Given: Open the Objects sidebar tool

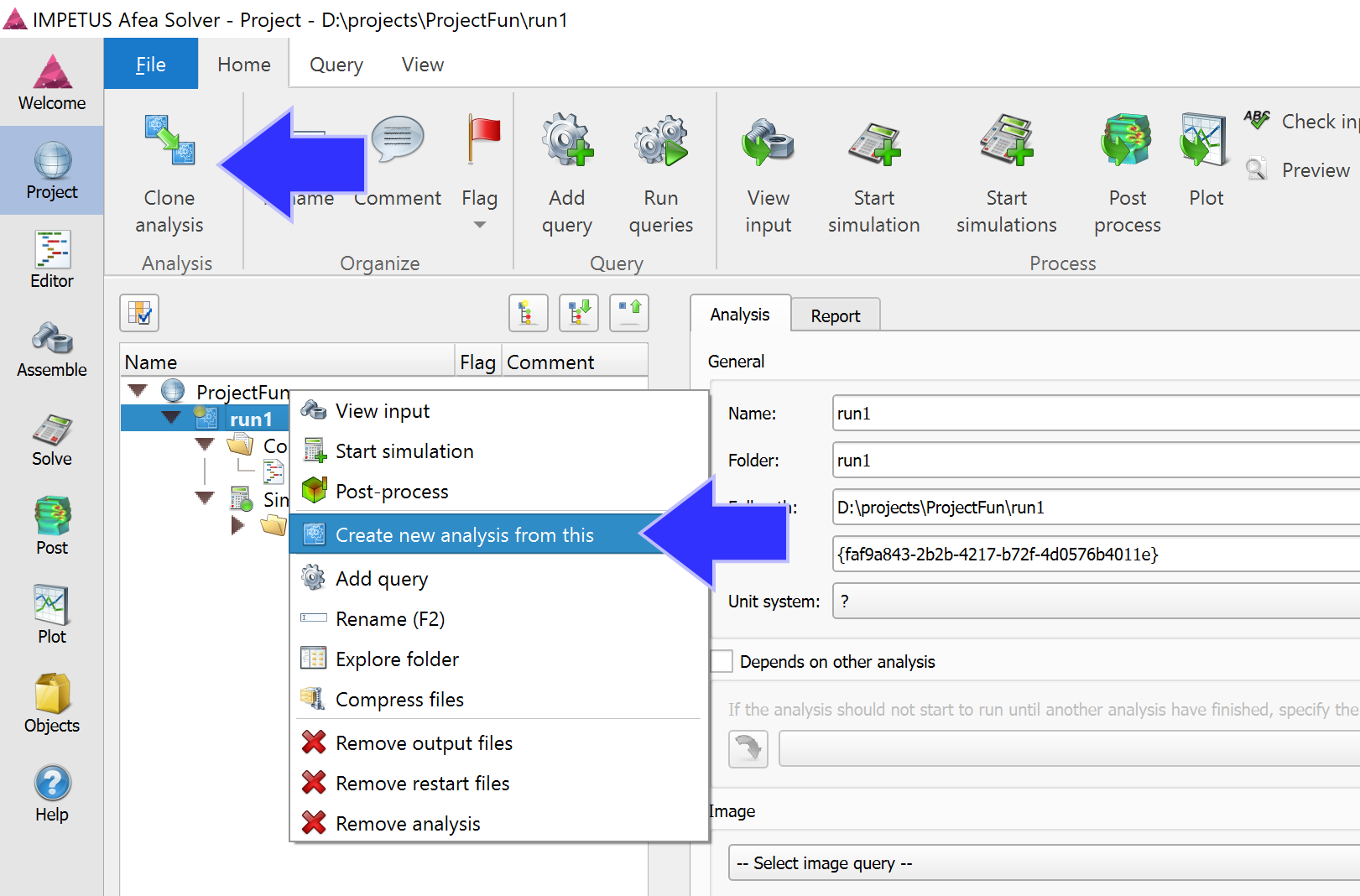Looking at the screenshot, I should click(52, 705).
